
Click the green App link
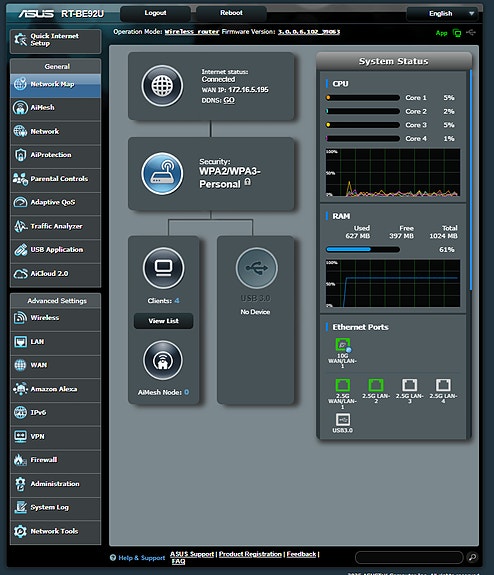[x=442, y=33]
